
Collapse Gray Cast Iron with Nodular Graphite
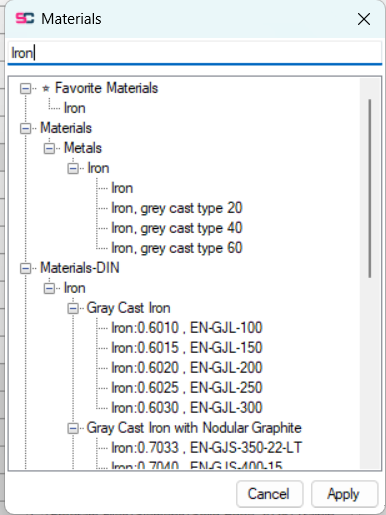[73, 429]
